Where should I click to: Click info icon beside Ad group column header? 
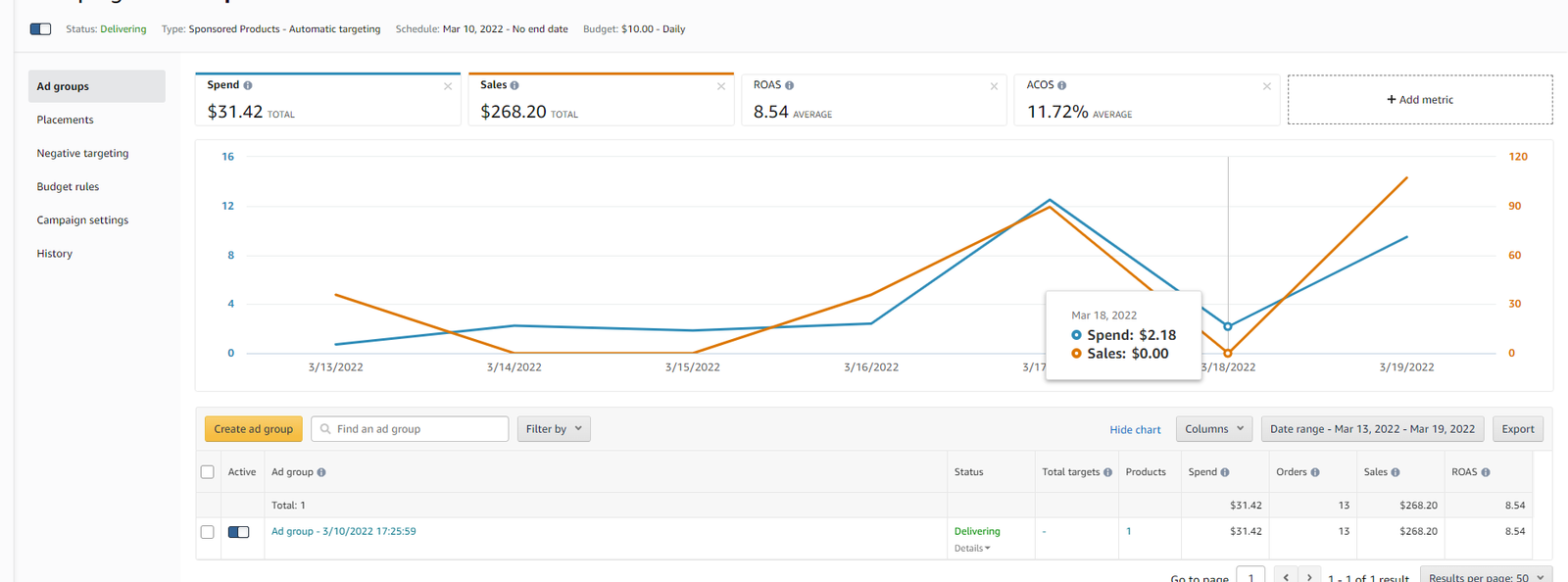[x=321, y=472]
